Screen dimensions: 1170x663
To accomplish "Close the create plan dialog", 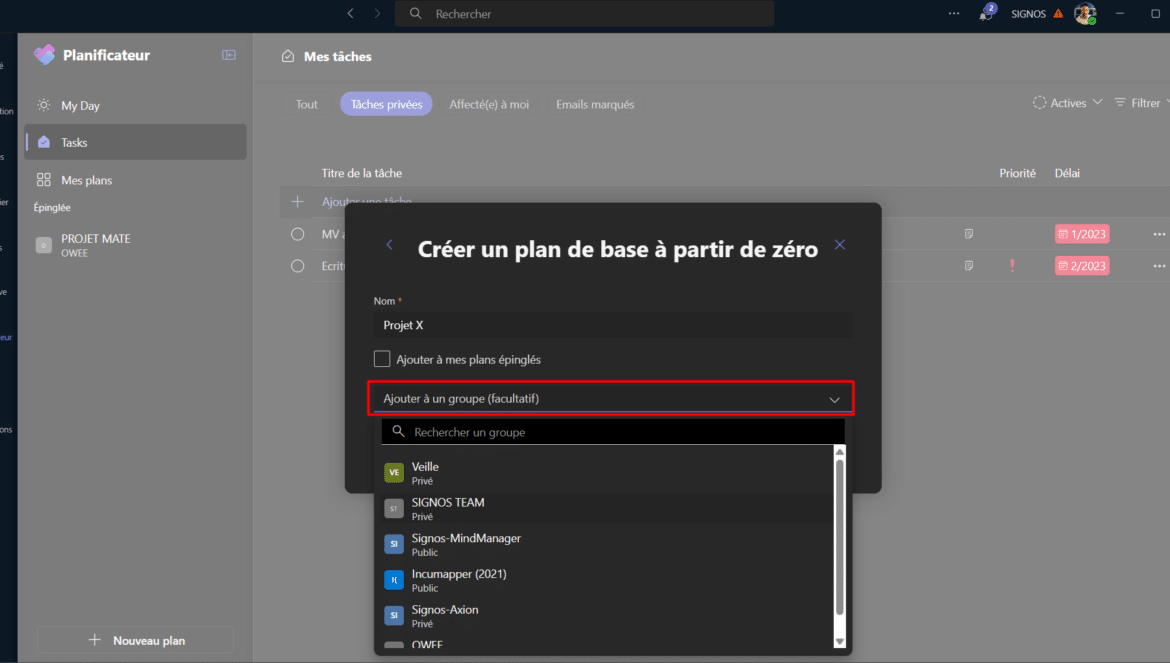I will 840,245.
